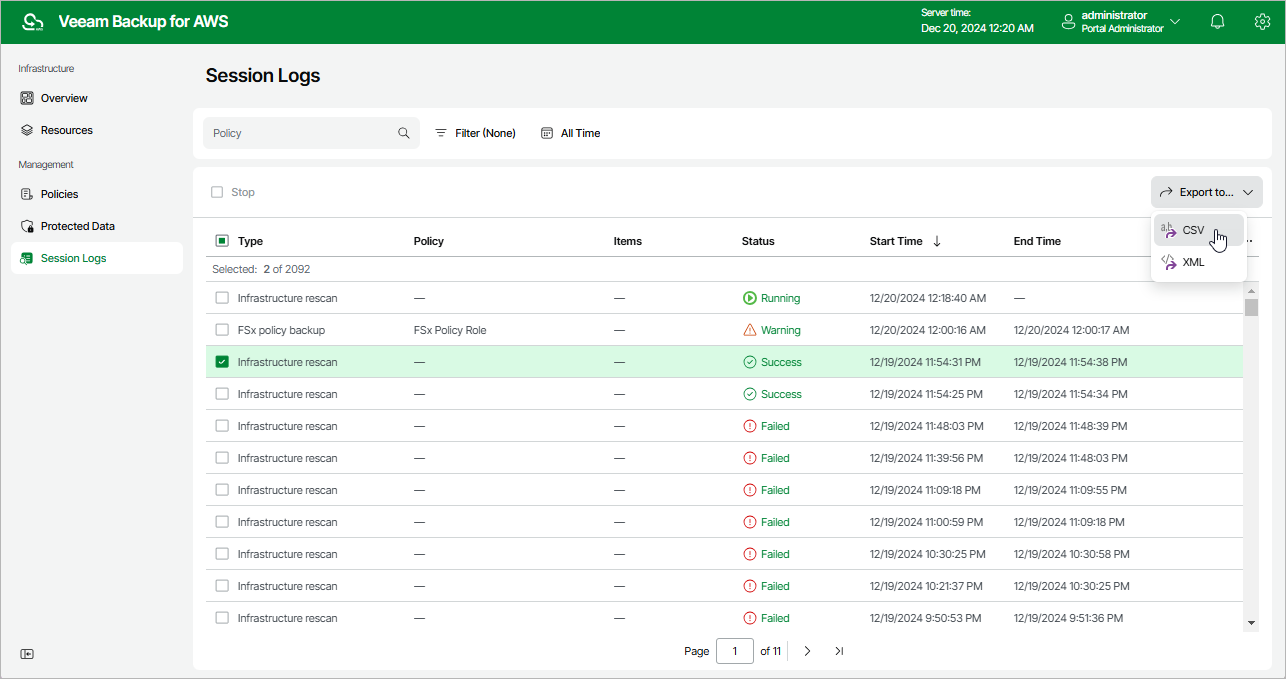
Task: Click the Veeam logo icon
Action: (x=33, y=22)
